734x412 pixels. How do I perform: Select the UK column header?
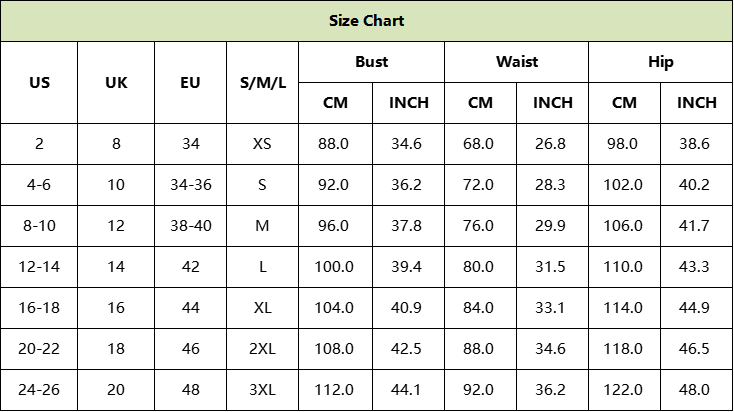point(116,82)
